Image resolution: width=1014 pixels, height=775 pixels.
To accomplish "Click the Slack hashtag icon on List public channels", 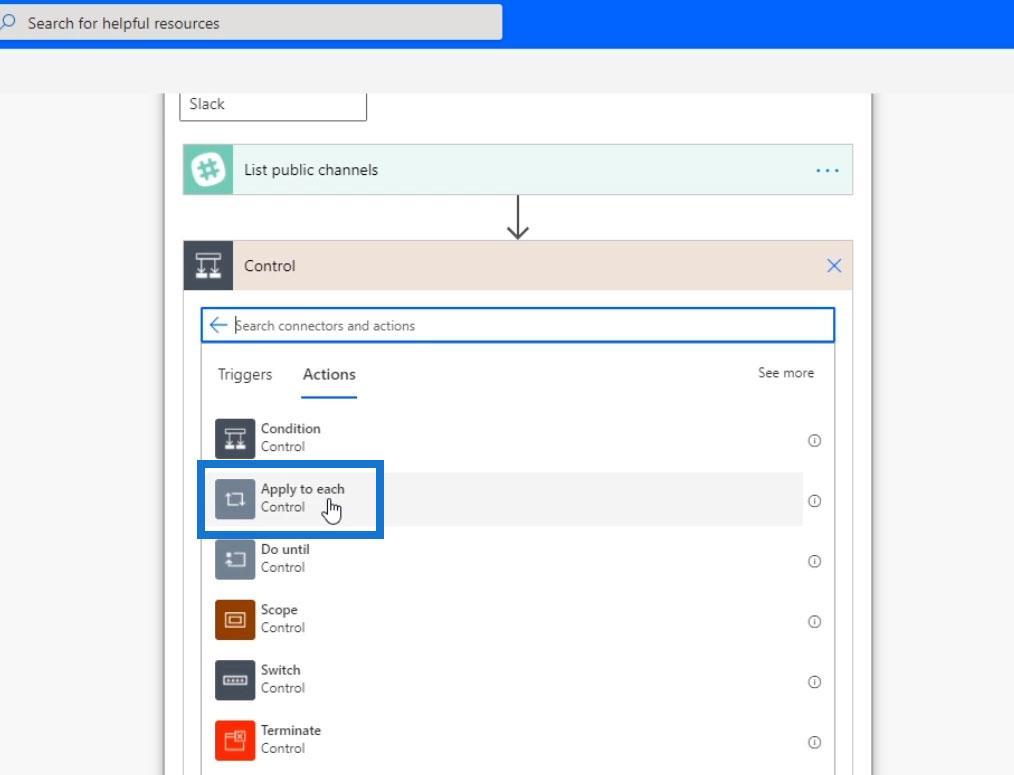I will [x=208, y=169].
